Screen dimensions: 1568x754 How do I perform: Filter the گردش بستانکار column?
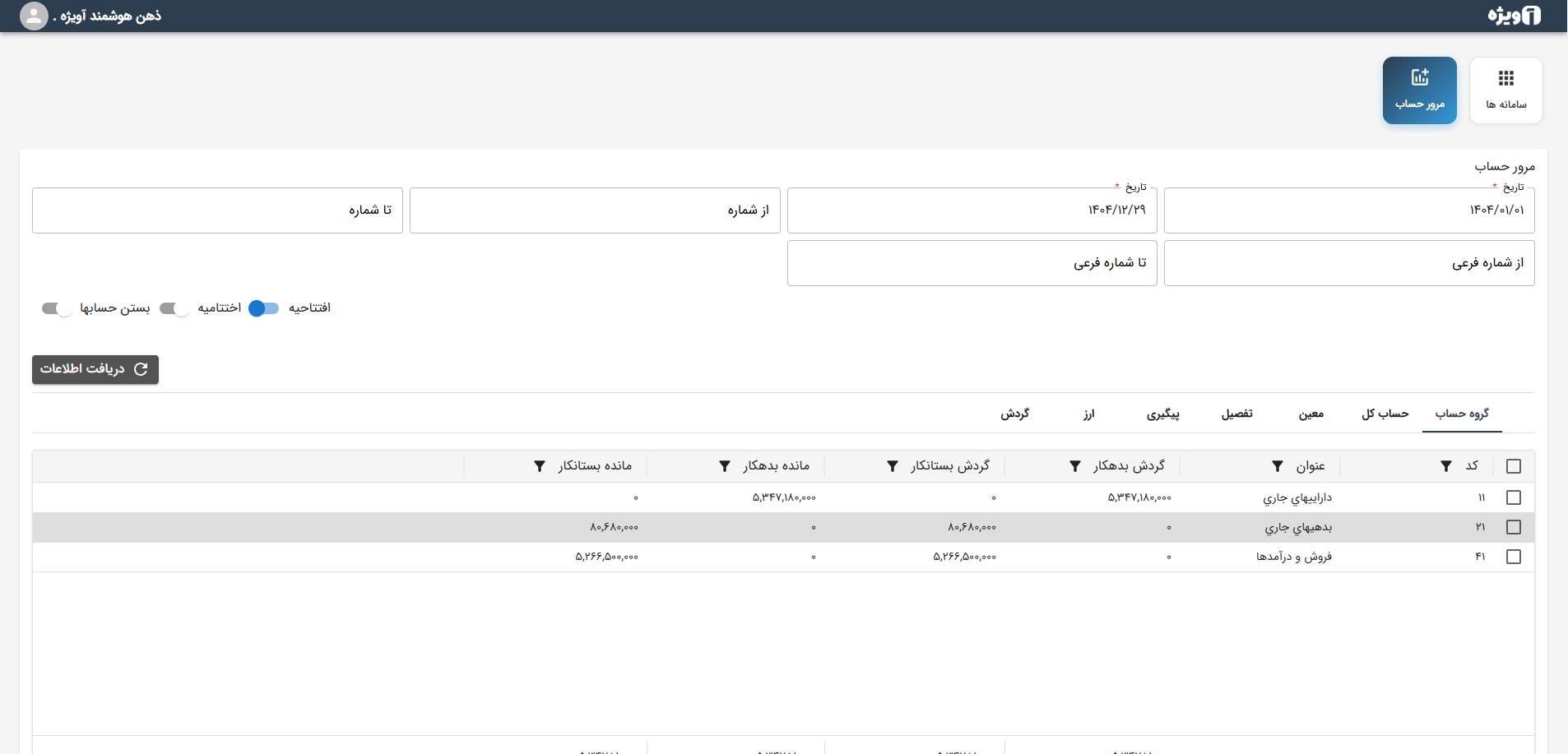coord(892,466)
